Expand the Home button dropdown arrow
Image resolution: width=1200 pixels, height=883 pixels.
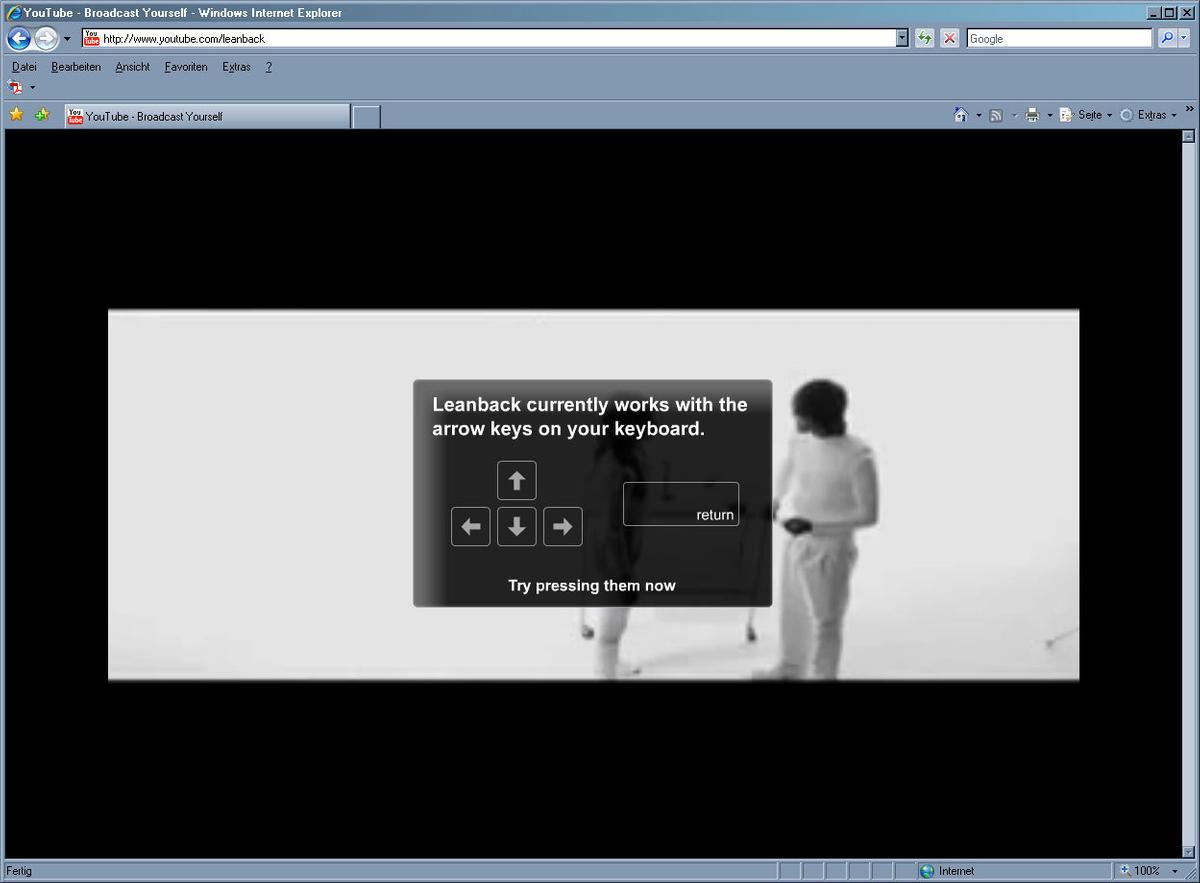pos(979,115)
